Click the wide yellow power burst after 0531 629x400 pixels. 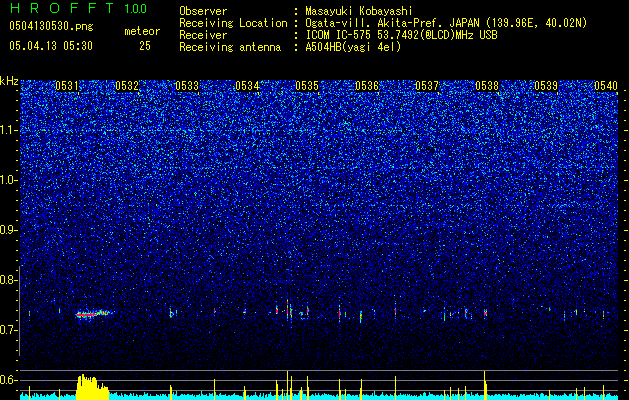pos(93,387)
